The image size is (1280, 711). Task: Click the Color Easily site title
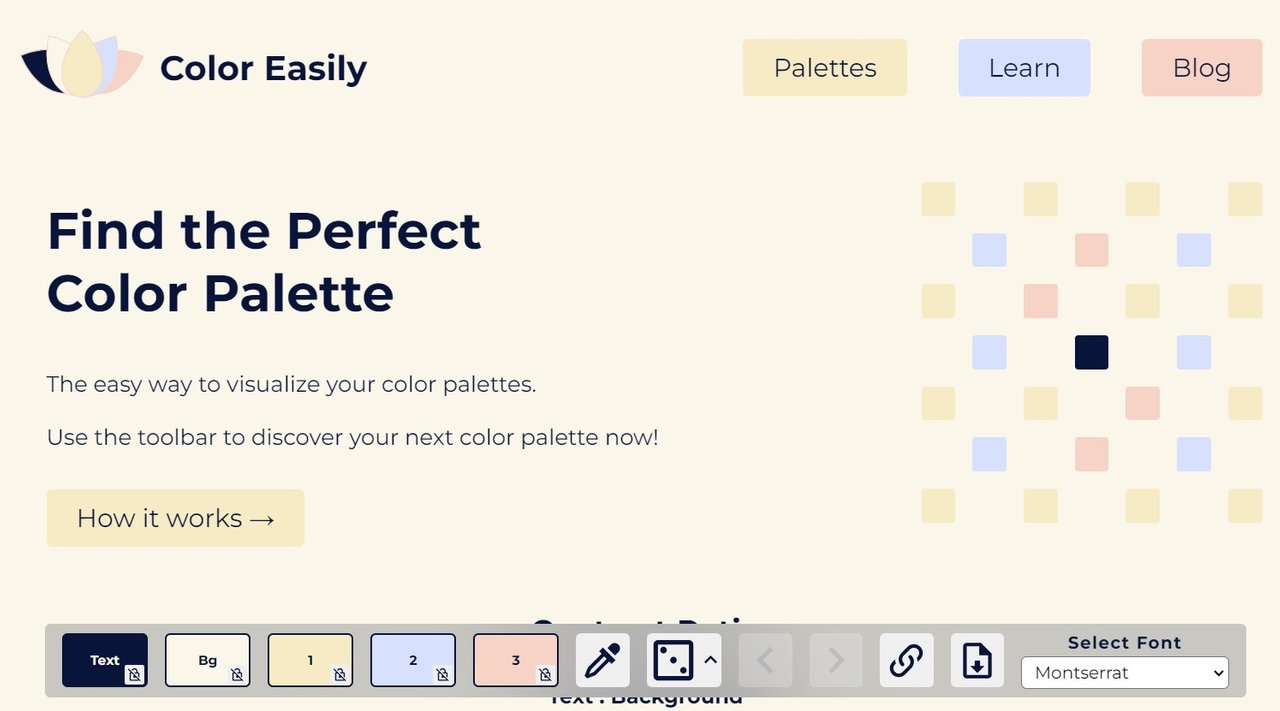[263, 68]
